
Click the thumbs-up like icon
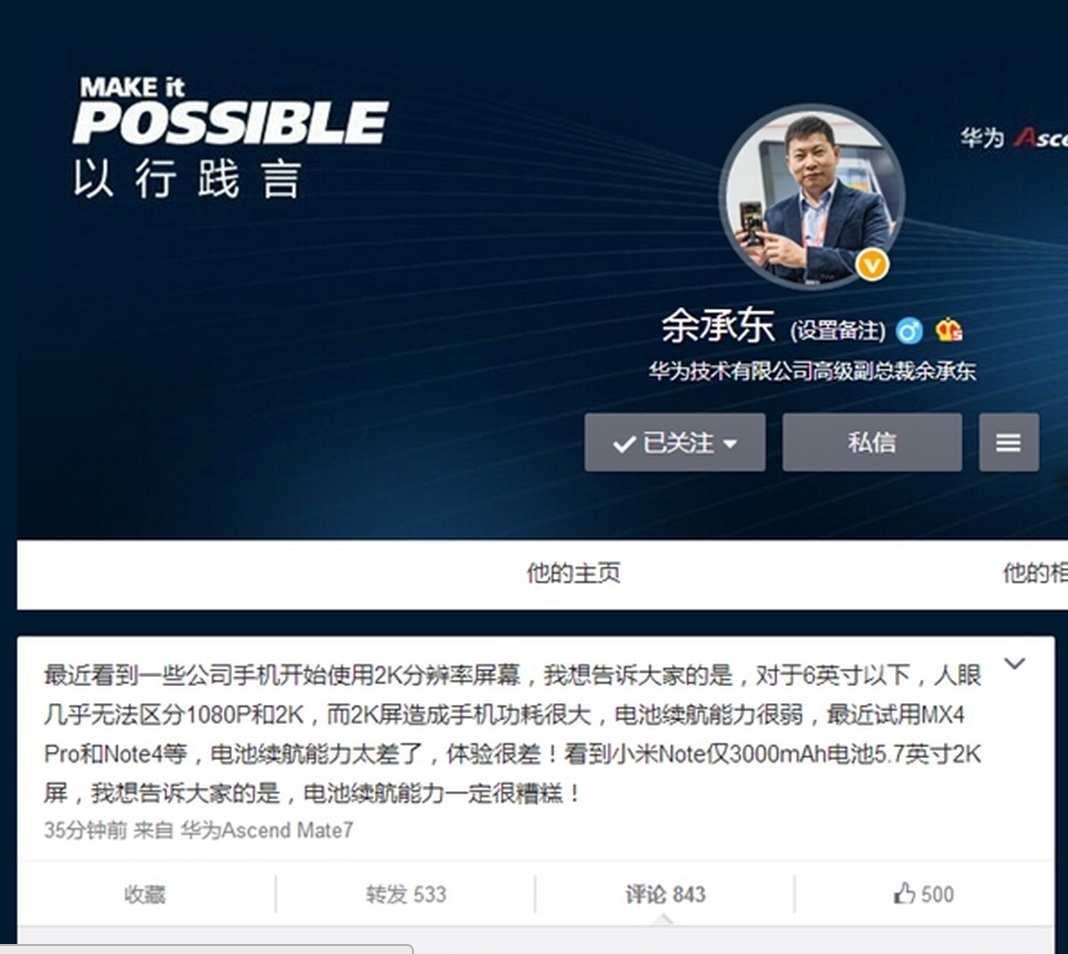(x=904, y=893)
